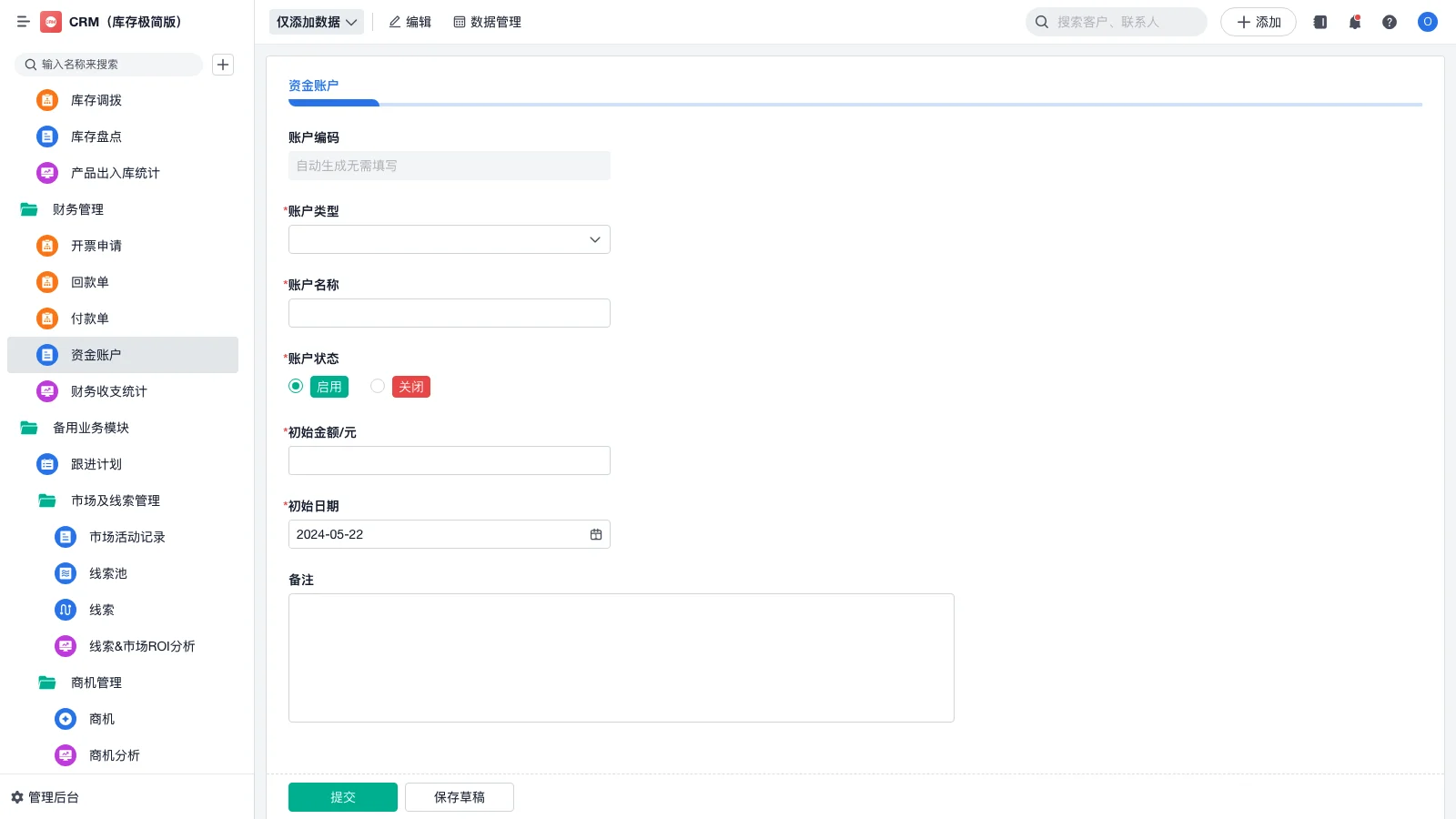Viewport: 1456px width, 819px height.
Task: Open 编辑 in the top toolbar
Action: pyautogui.click(x=410, y=22)
